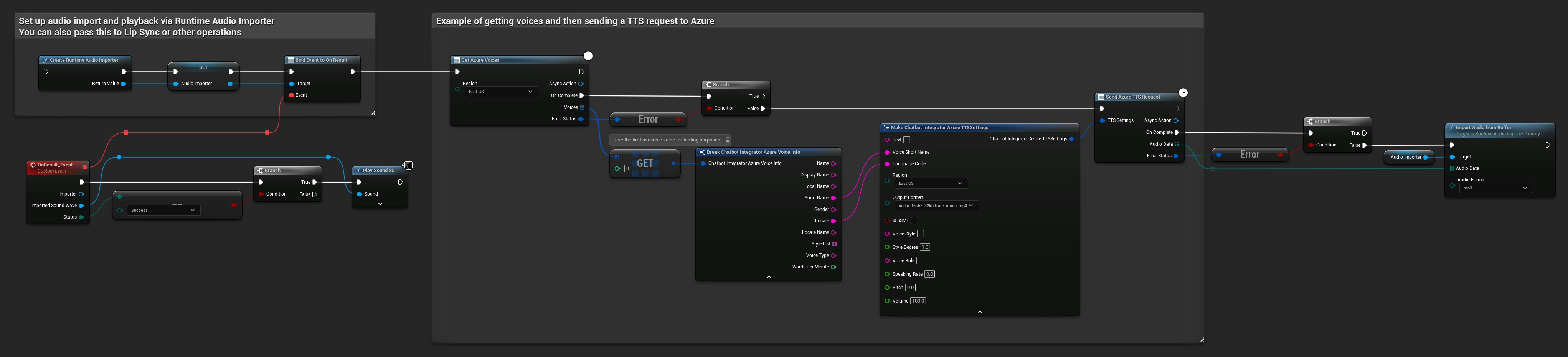1568x357 pixels.
Task: Click the Make struct icon on Azure TTSSettings node
Action: coord(886,128)
